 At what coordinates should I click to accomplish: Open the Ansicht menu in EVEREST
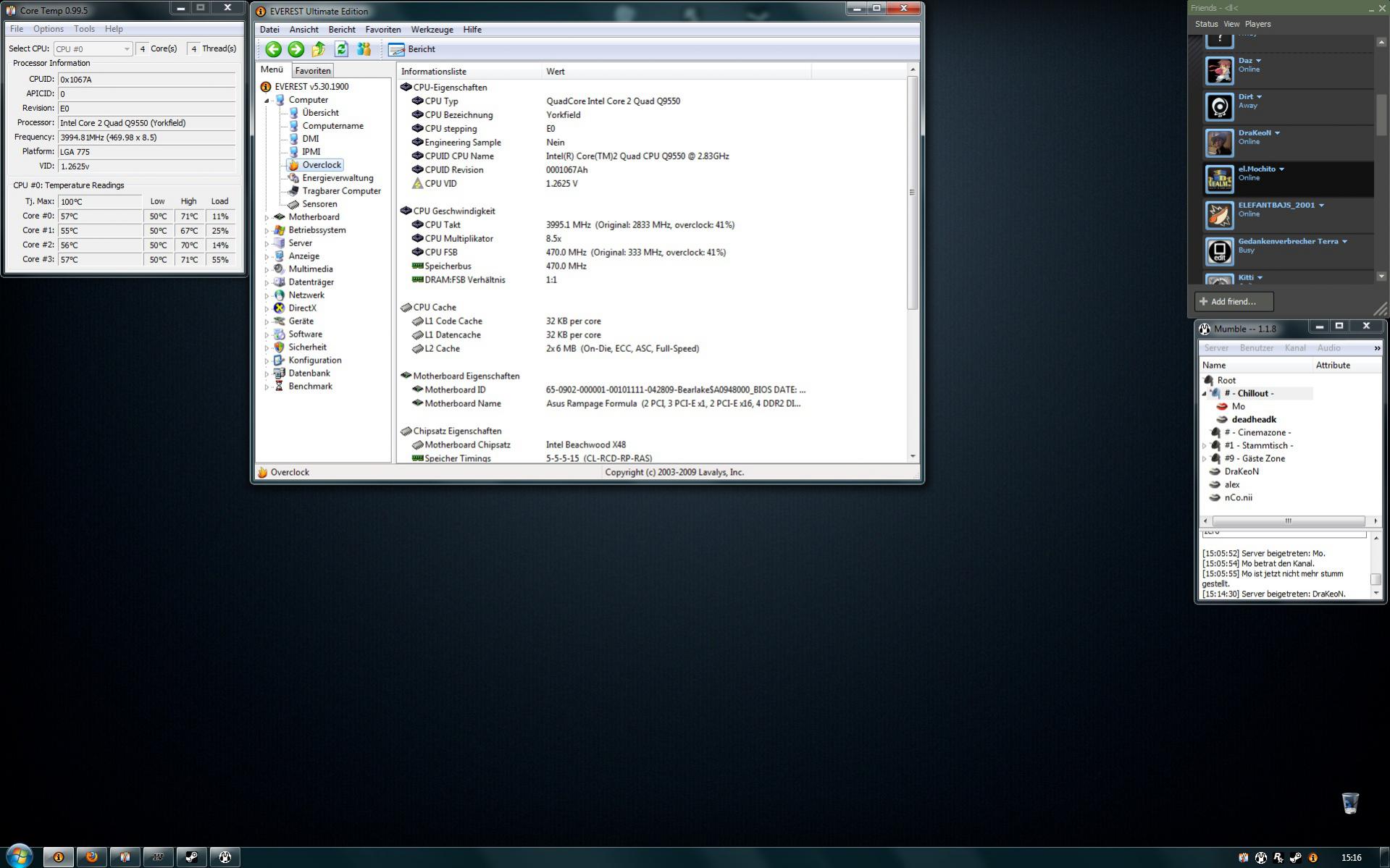coord(303,30)
